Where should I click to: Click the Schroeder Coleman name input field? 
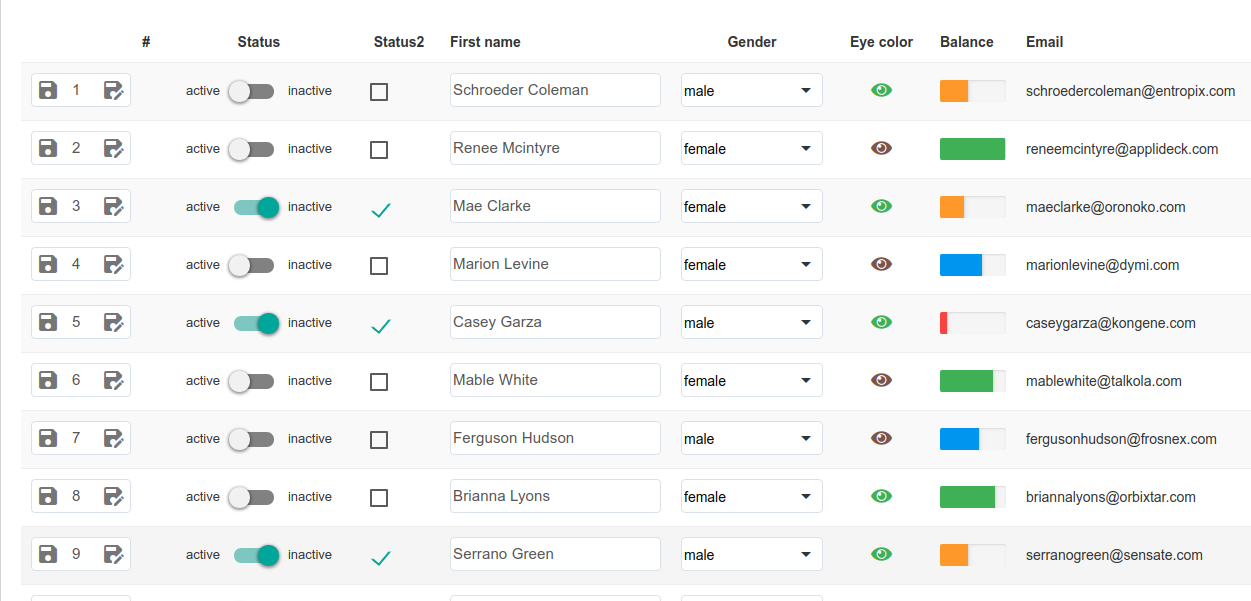(x=554, y=90)
